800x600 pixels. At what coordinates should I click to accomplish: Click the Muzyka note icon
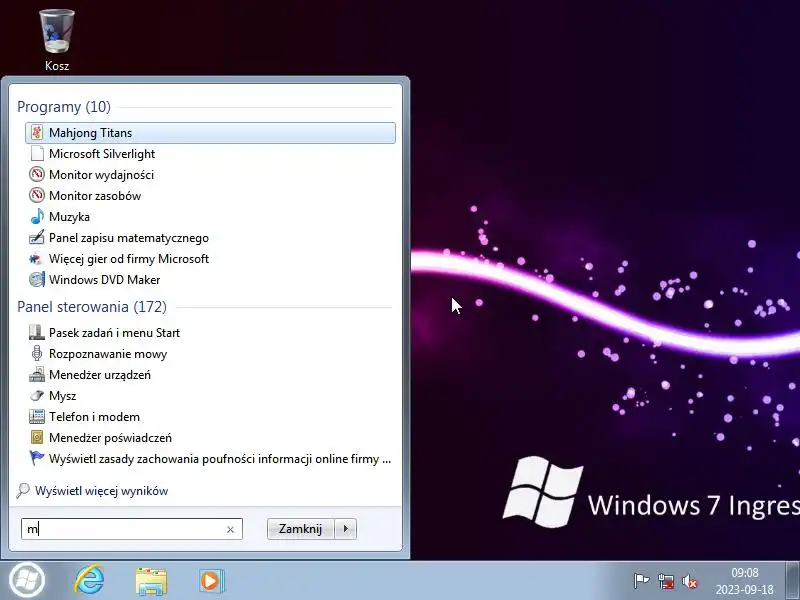pyautogui.click(x=37, y=216)
